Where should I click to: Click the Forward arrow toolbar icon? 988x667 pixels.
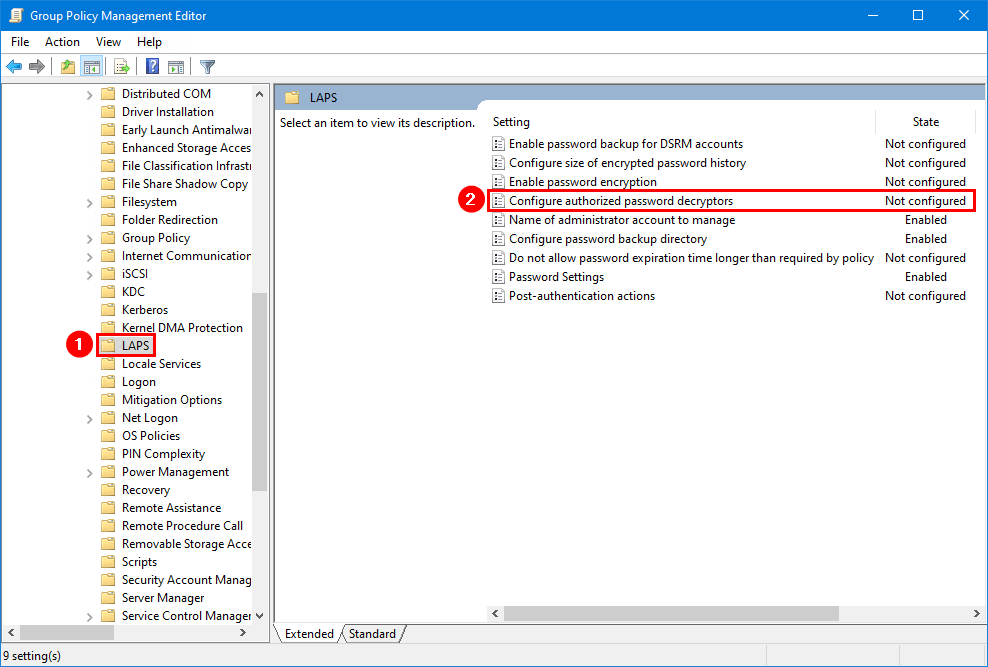(x=37, y=67)
